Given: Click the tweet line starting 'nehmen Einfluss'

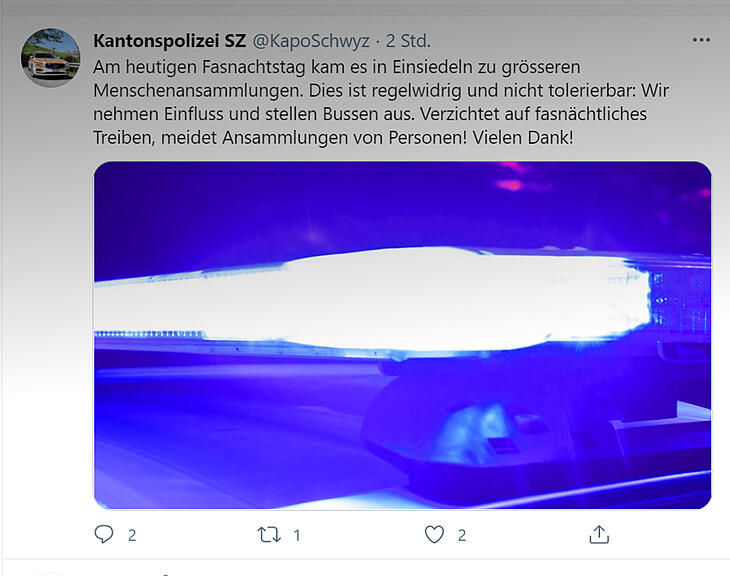Looking at the screenshot, I should 370,115.
